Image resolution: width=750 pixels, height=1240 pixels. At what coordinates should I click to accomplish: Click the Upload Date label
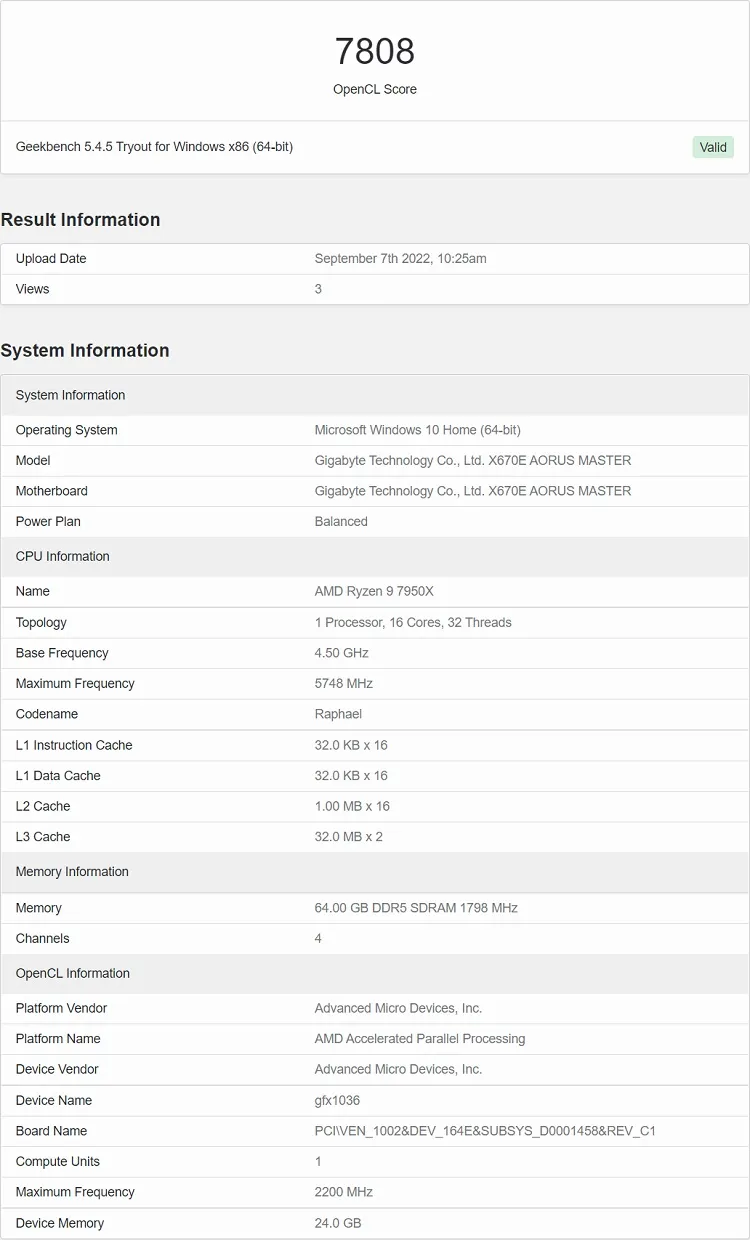(x=51, y=258)
